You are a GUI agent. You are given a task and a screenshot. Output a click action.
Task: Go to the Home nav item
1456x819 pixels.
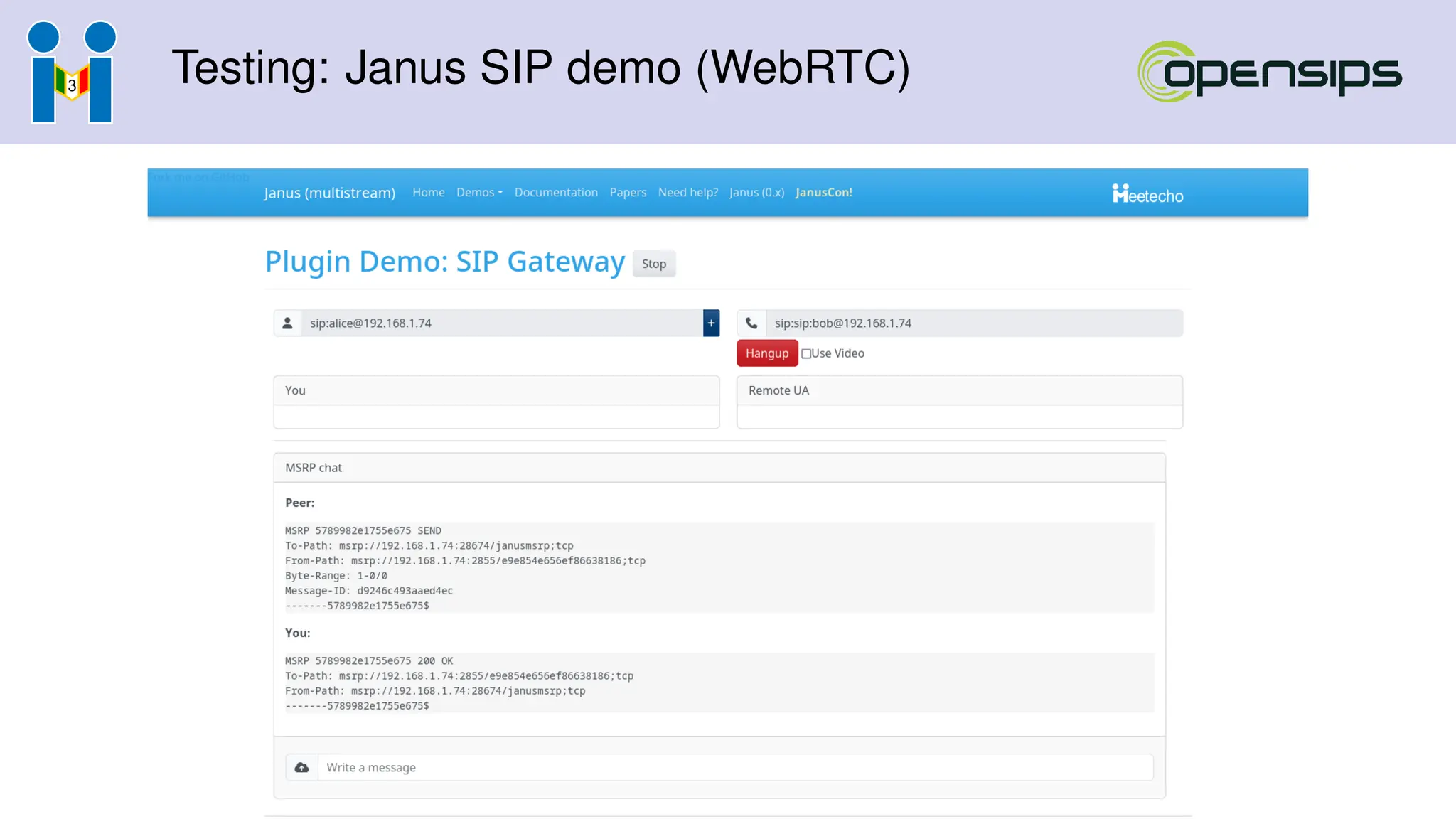point(429,192)
